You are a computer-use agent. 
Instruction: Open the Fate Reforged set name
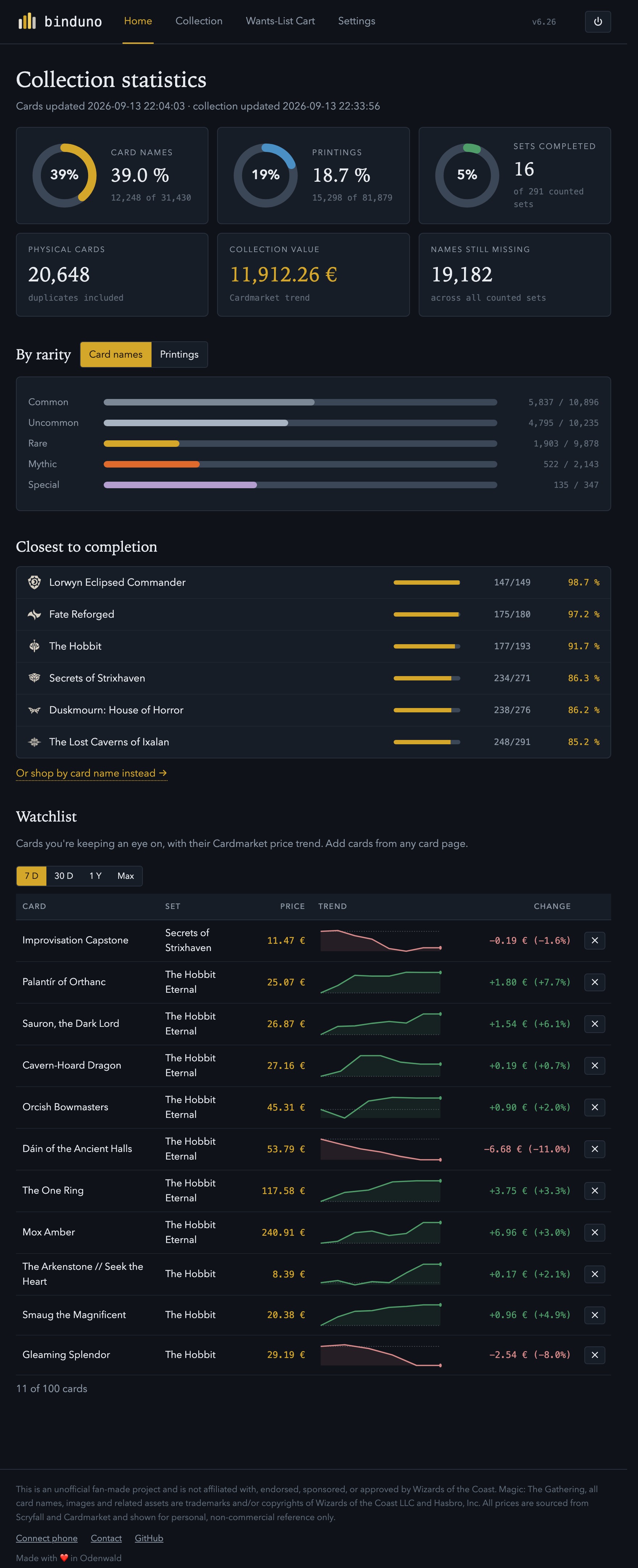[x=82, y=614]
